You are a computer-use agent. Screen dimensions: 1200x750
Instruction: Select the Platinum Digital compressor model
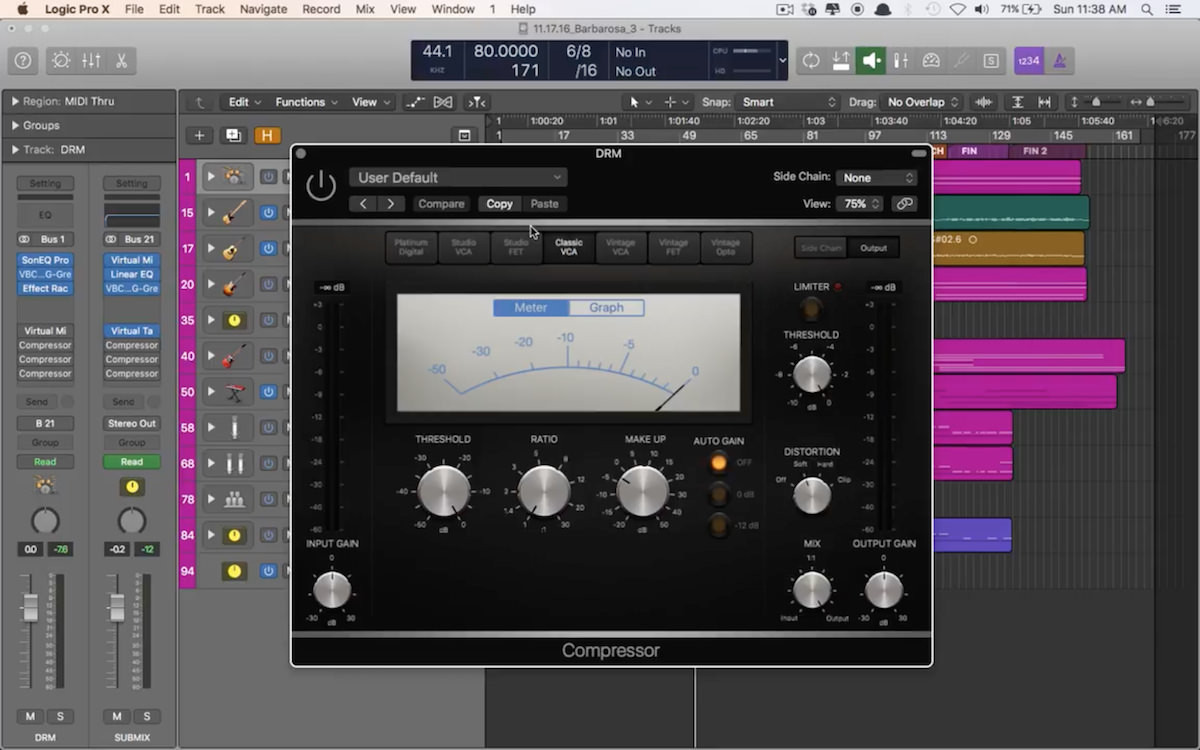[x=411, y=247]
